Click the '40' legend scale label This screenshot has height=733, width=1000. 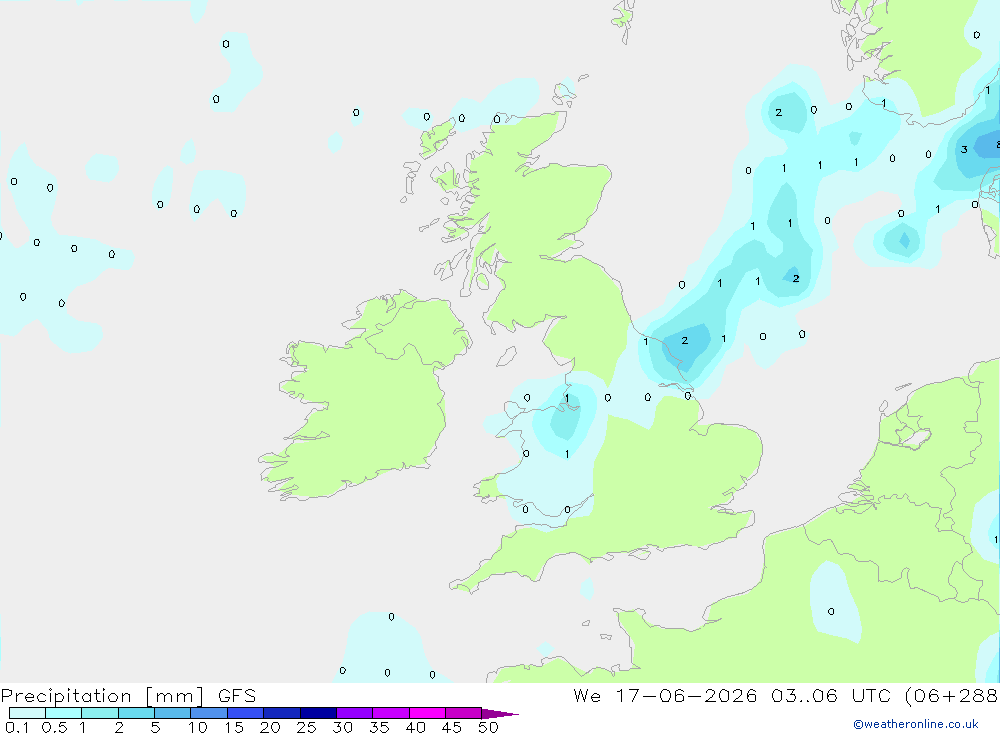click(415, 727)
